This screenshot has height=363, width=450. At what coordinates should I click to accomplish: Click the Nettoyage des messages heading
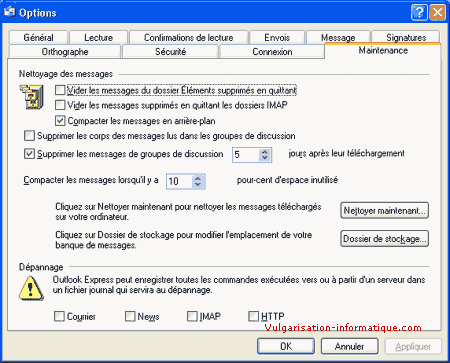pyautogui.click(x=66, y=74)
